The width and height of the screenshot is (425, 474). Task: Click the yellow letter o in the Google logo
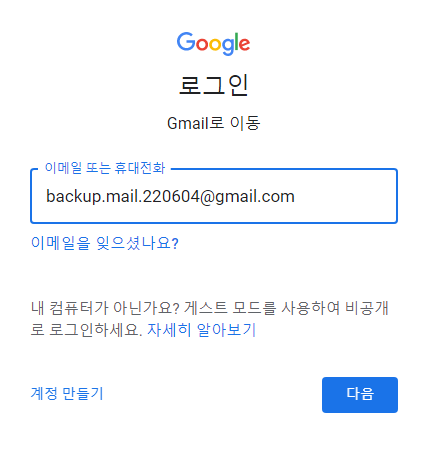pyautogui.click(x=216, y=44)
